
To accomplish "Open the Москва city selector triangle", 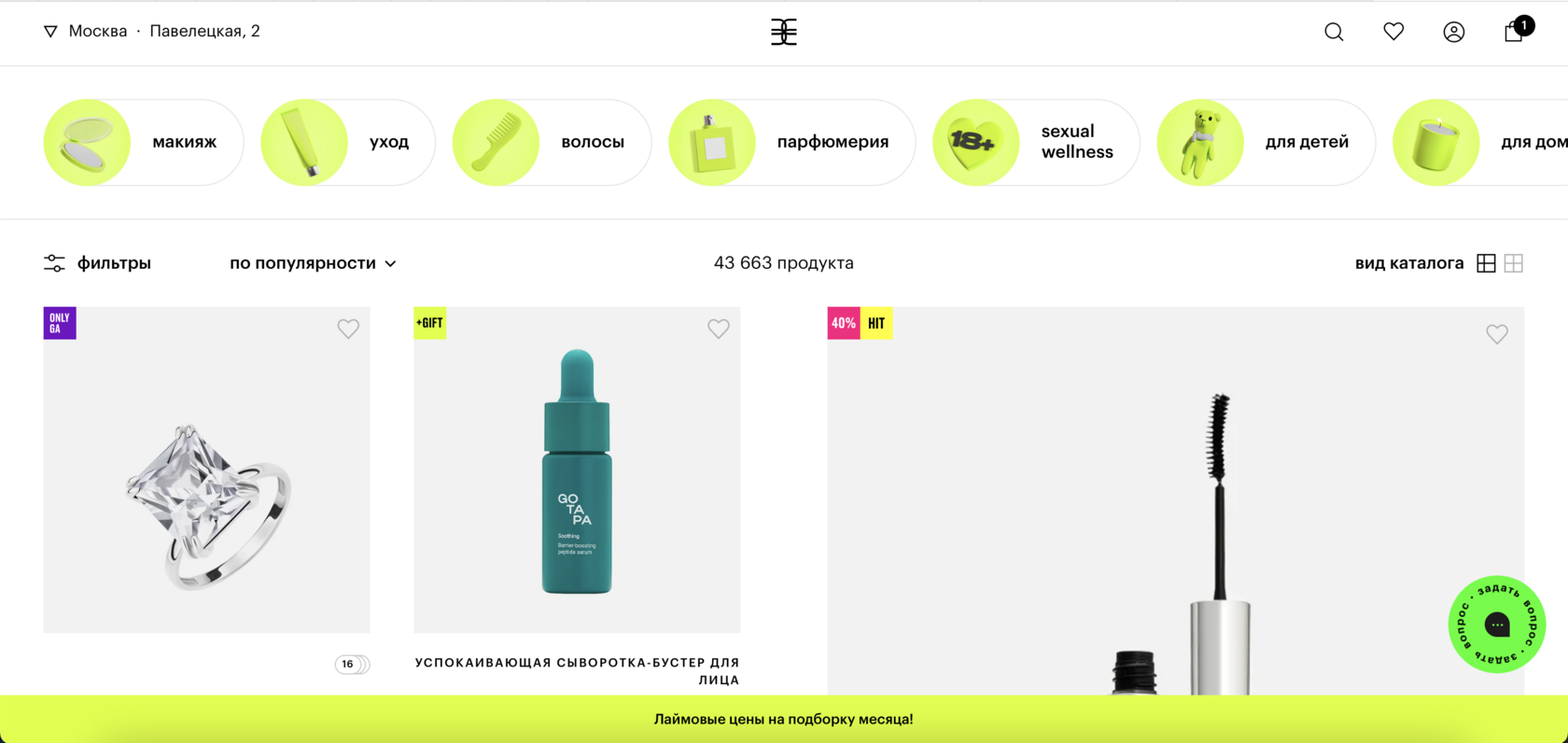I will pos(50,32).
